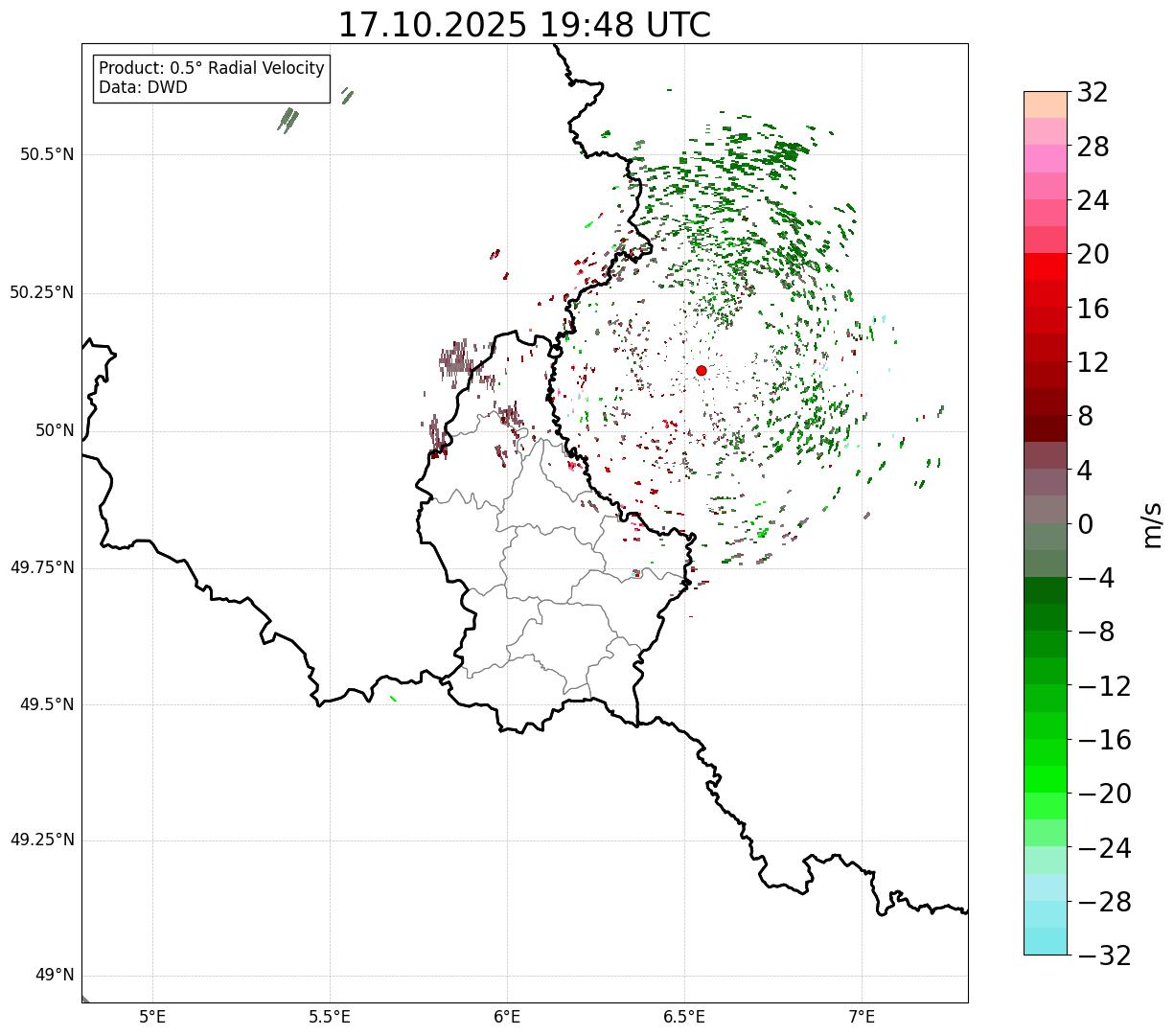Viewport: 1174px width, 1036px height.
Task: Click the colorbar −32 tick label
Action: pyautogui.click(x=1104, y=955)
